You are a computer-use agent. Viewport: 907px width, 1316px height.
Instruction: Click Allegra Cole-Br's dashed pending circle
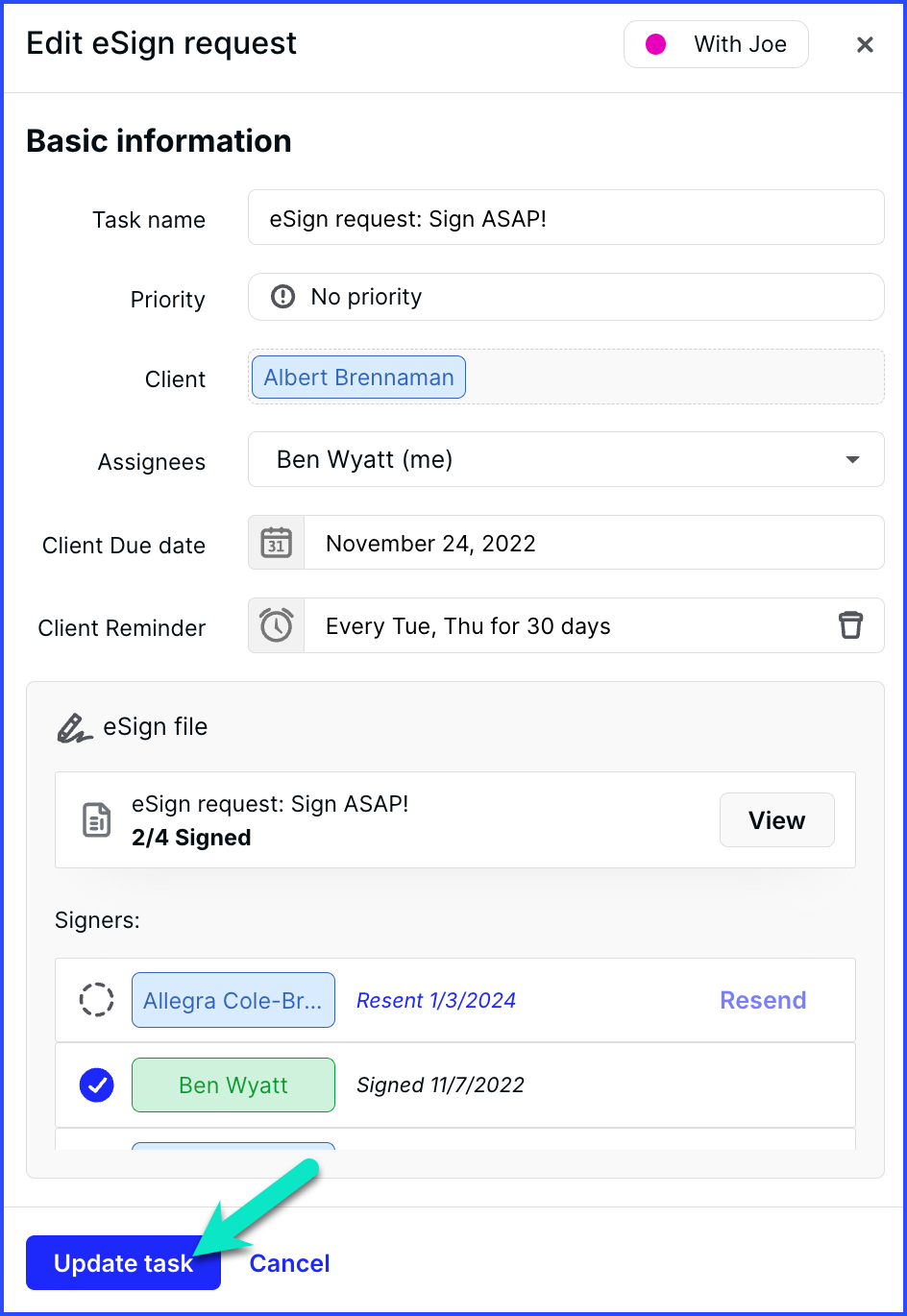point(96,1000)
